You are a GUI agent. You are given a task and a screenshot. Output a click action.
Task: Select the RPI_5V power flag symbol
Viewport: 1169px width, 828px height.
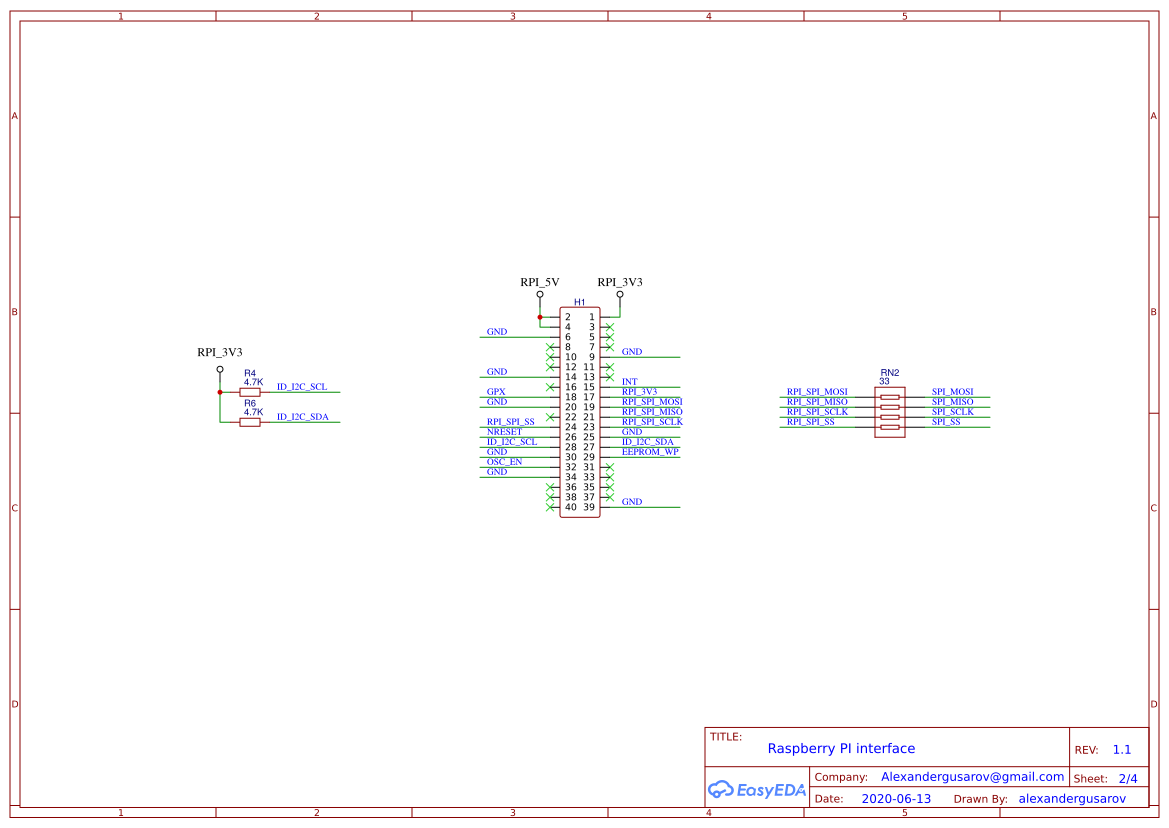click(540, 294)
